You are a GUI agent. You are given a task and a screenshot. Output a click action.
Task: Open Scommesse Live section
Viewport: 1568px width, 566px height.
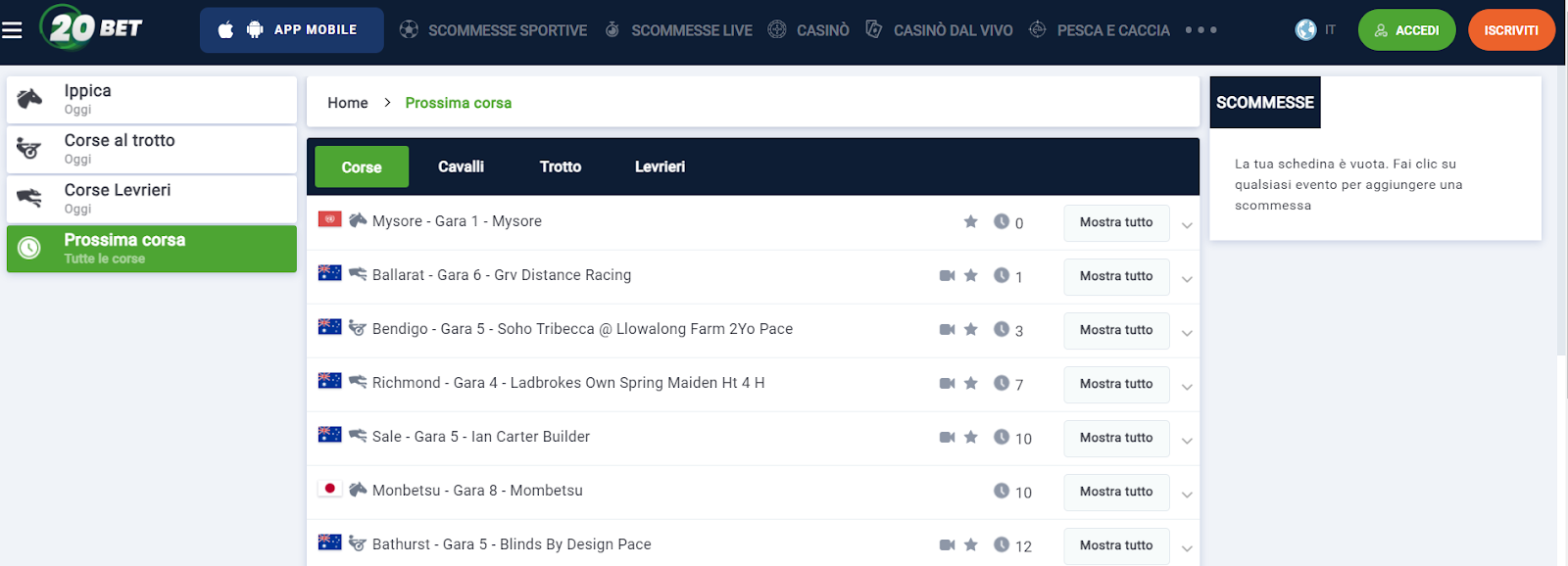pos(678,30)
